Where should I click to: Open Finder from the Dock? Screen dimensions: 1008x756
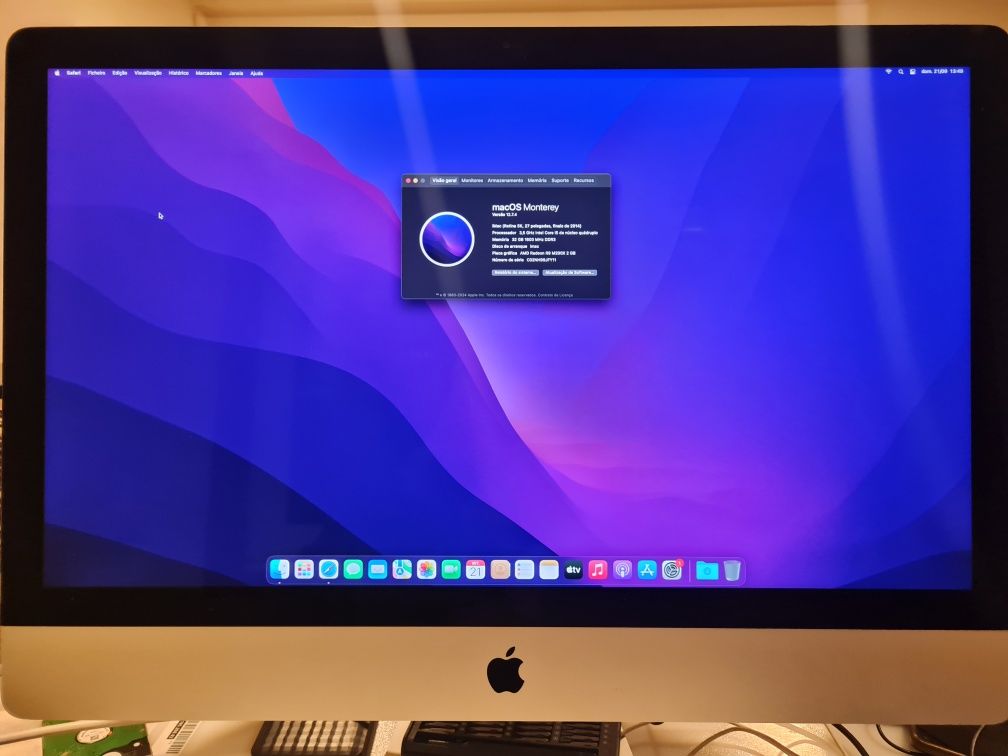pyautogui.click(x=280, y=569)
